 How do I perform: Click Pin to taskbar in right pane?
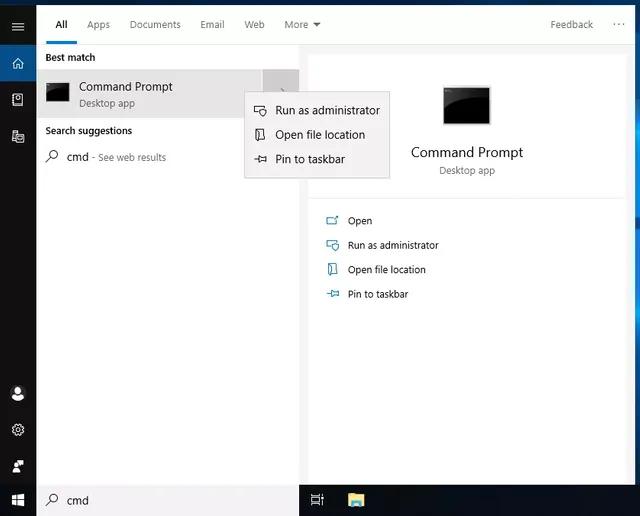tap(378, 294)
